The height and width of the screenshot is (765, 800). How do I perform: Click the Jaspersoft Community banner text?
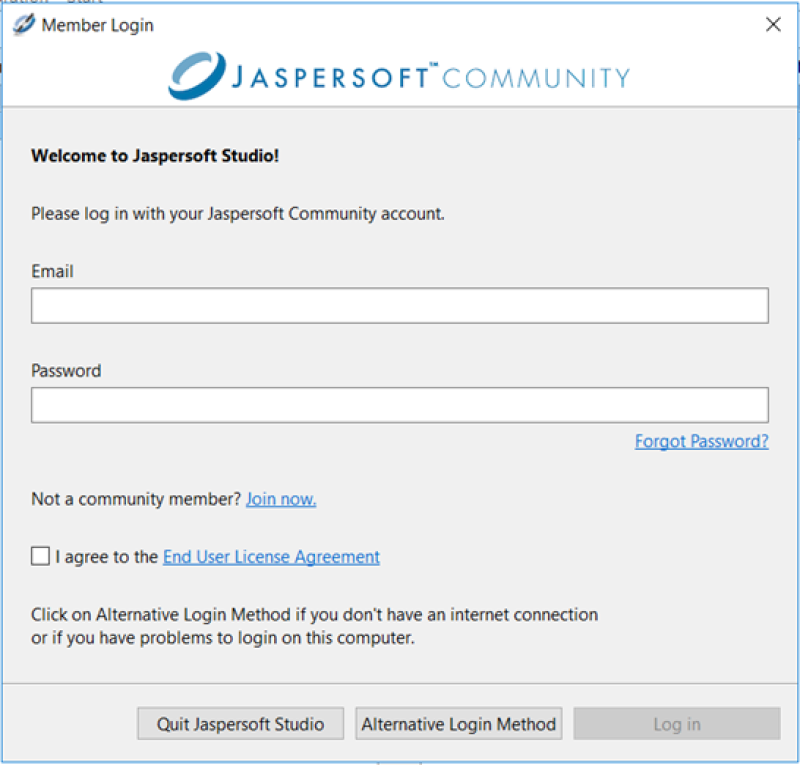(x=430, y=78)
